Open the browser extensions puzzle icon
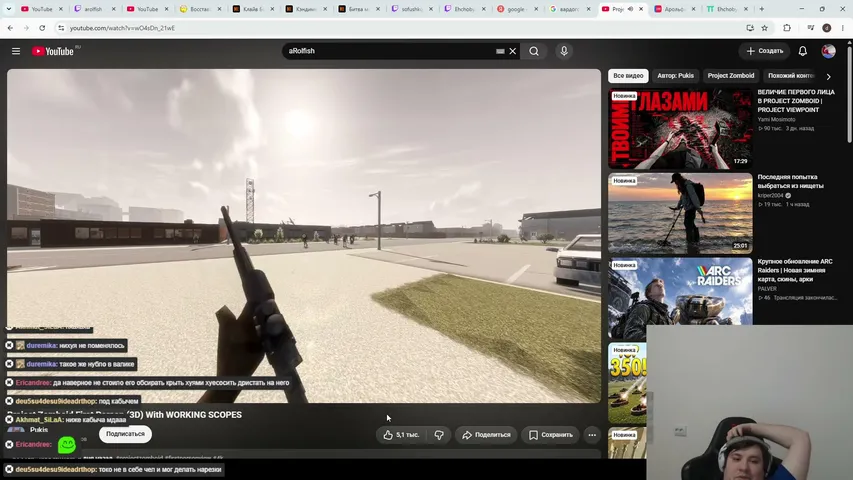Image resolution: width=853 pixels, height=480 pixels. pos(787,28)
